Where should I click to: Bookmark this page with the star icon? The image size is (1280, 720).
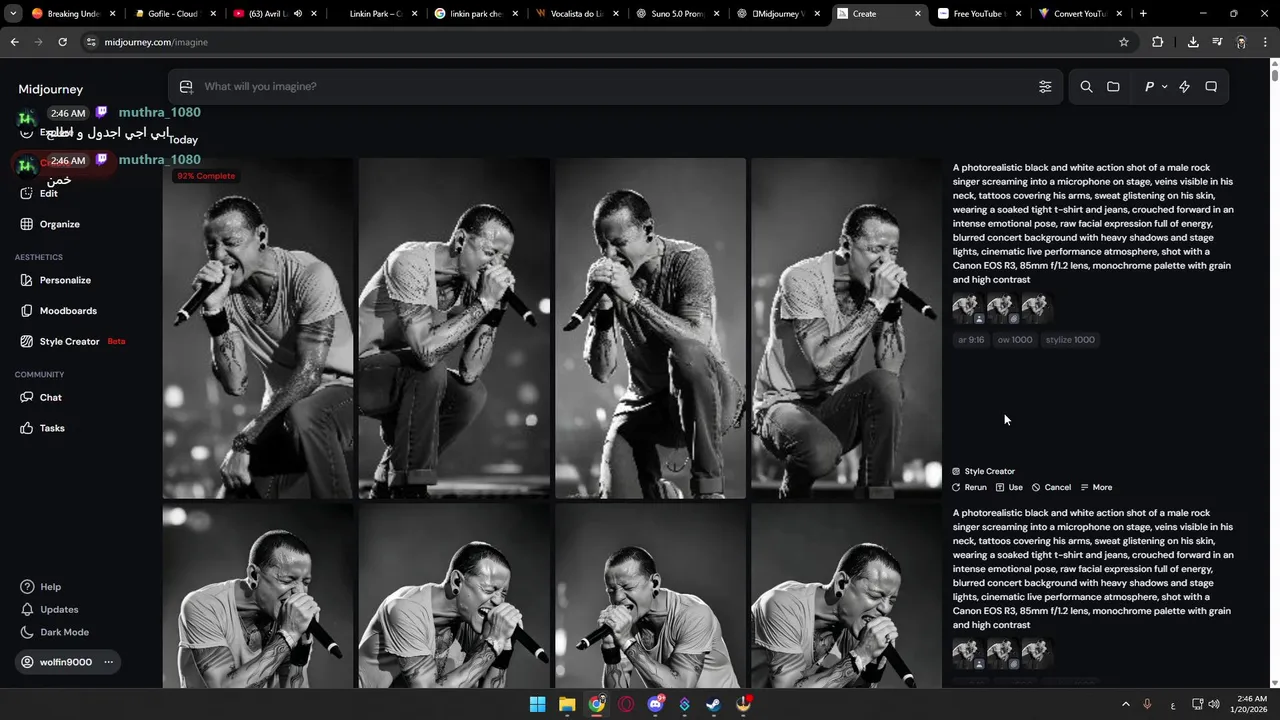pyautogui.click(x=1124, y=42)
